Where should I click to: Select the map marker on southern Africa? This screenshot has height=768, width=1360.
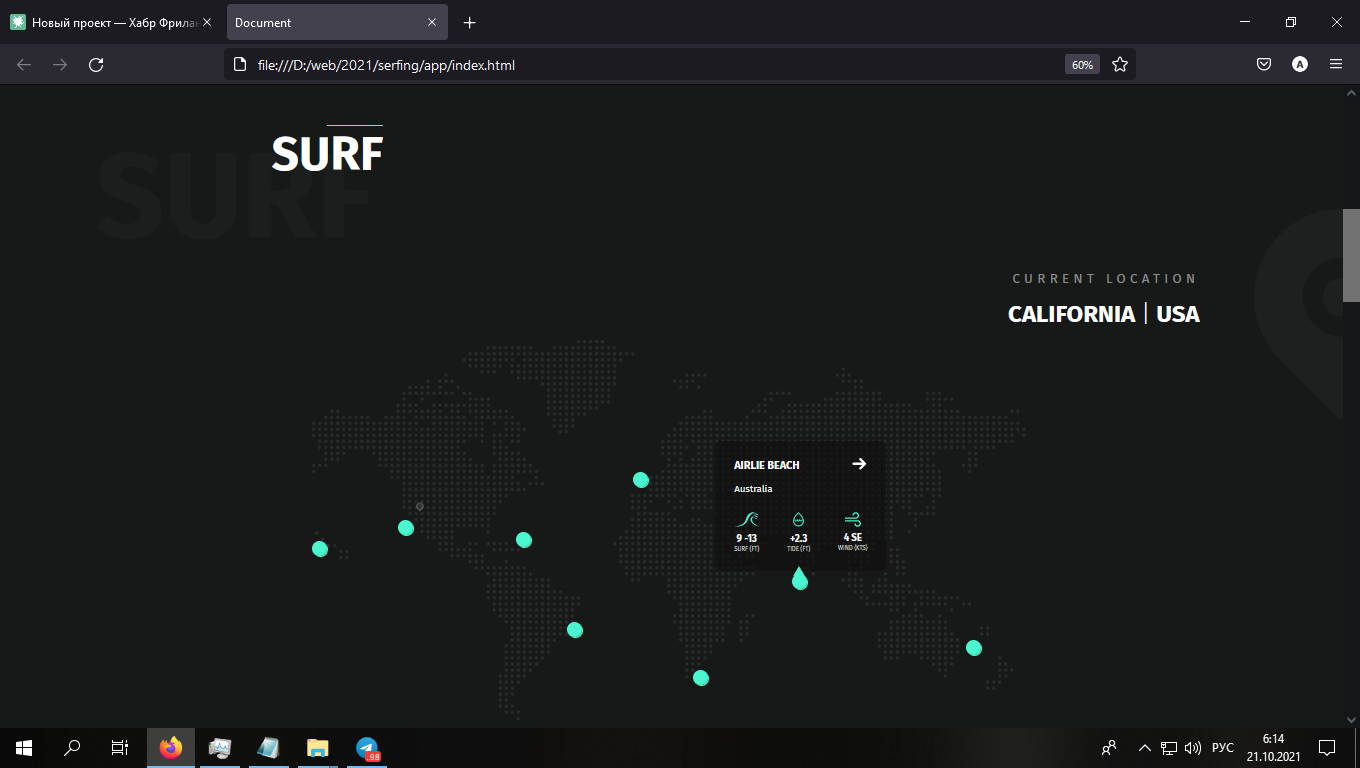(701, 678)
